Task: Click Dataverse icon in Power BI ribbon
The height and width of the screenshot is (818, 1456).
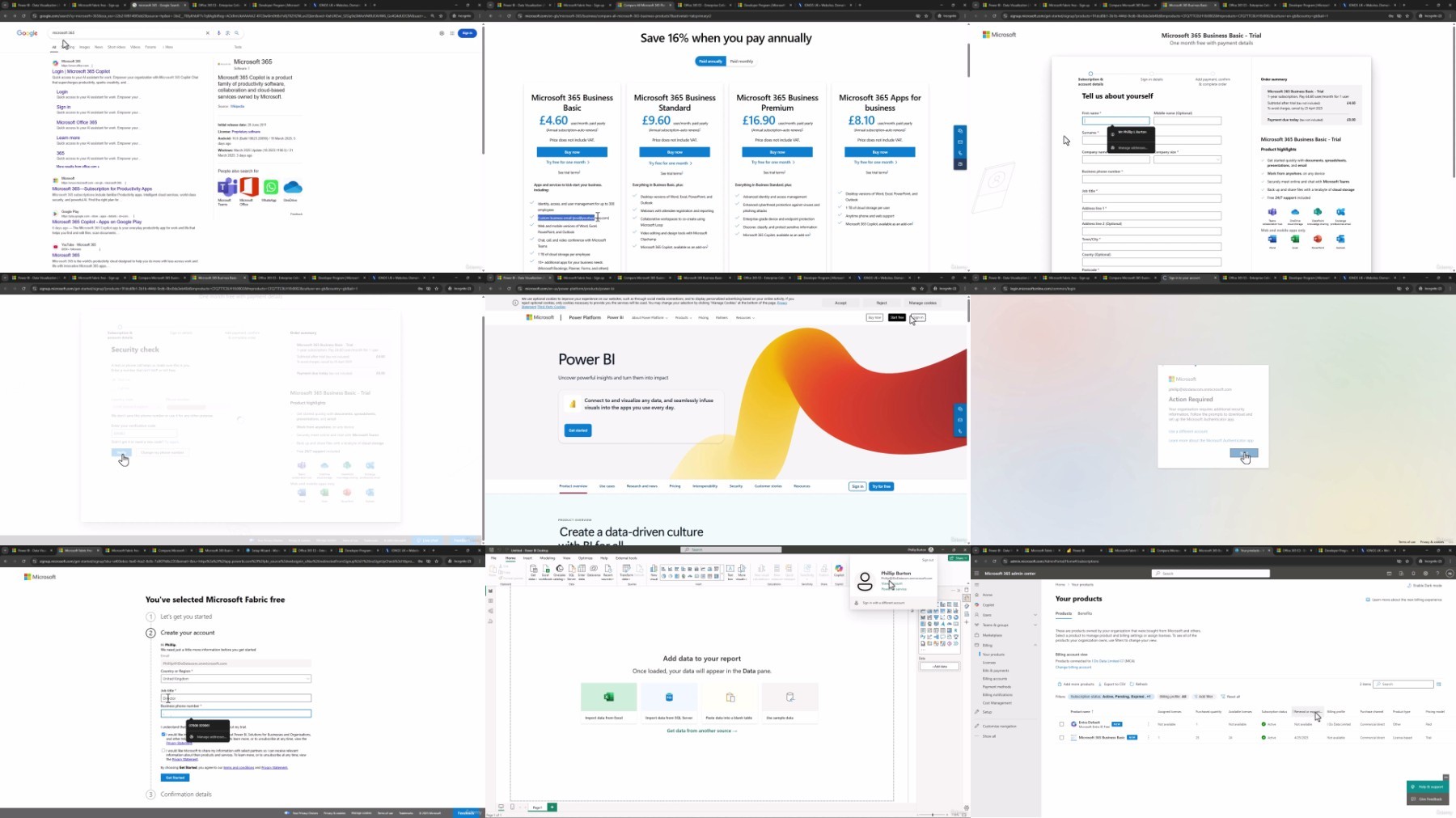Action: 594,570
